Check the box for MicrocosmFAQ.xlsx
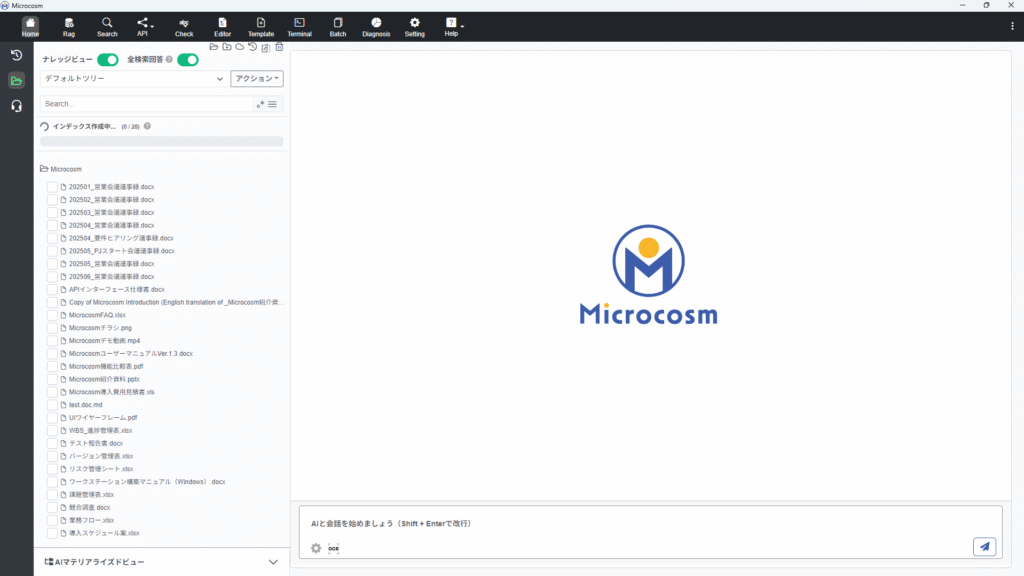 tap(52, 315)
